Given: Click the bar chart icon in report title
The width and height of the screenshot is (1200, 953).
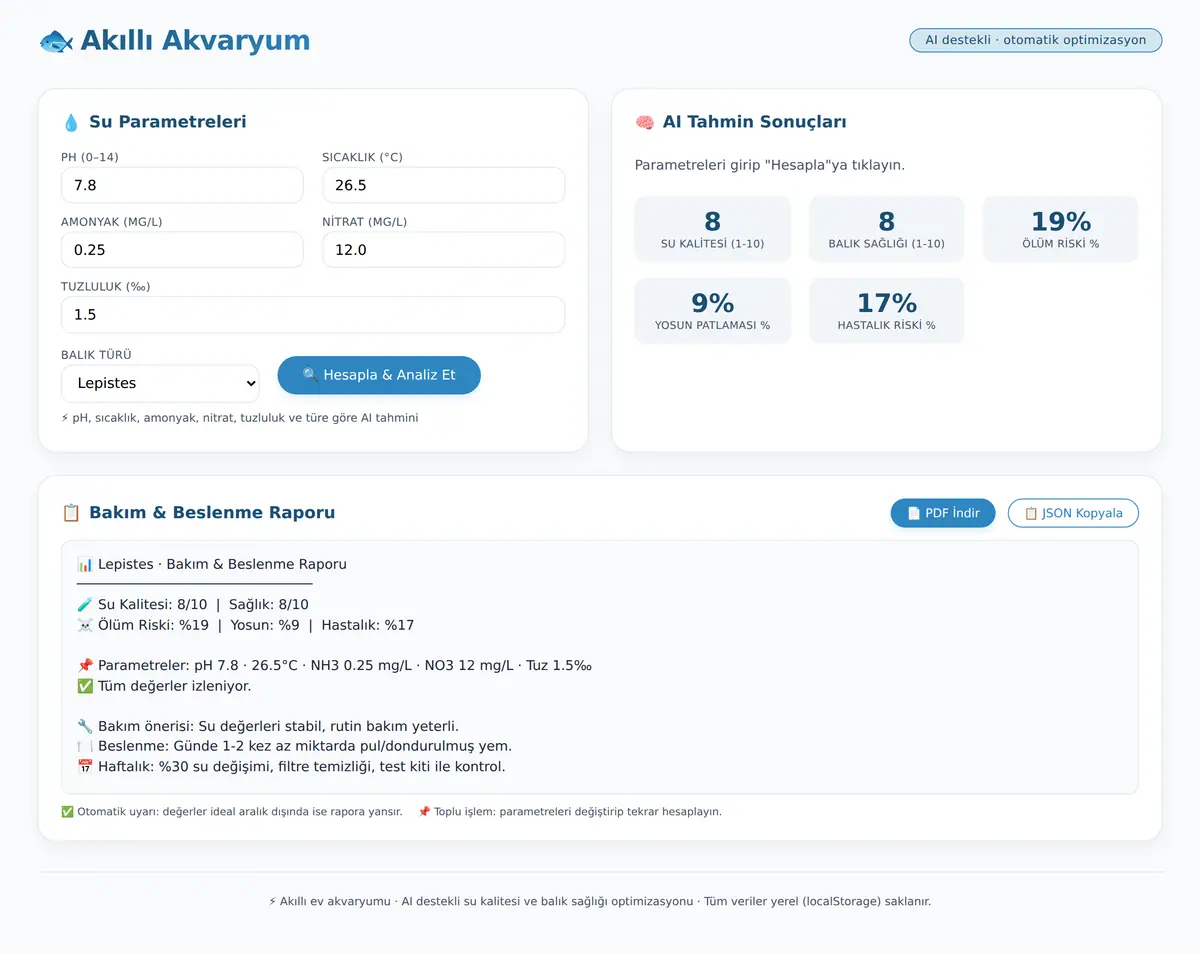Looking at the screenshot, I should point(85,564).
